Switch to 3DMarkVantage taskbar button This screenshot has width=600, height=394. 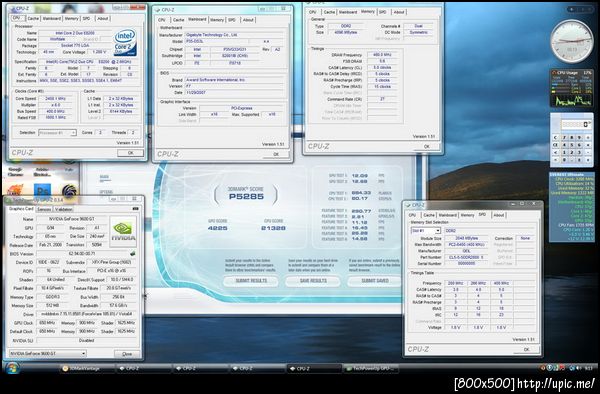tap(87, 368)
